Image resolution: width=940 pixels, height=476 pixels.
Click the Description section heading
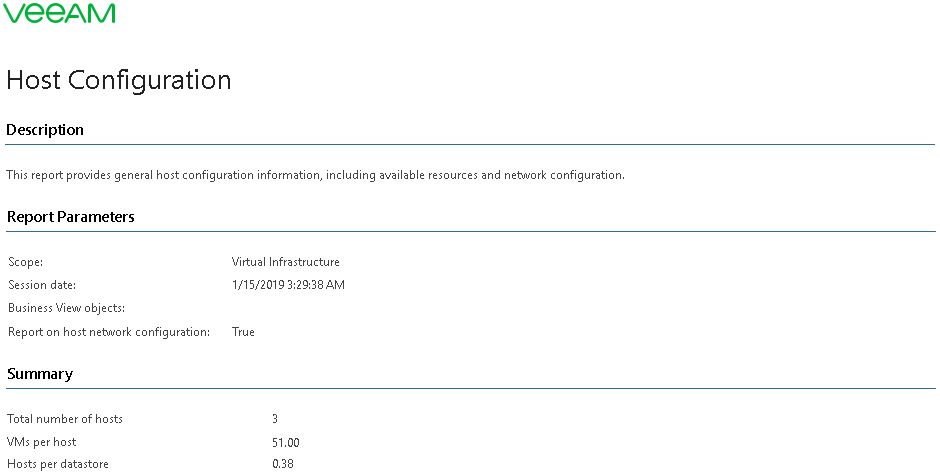point(45,130)
